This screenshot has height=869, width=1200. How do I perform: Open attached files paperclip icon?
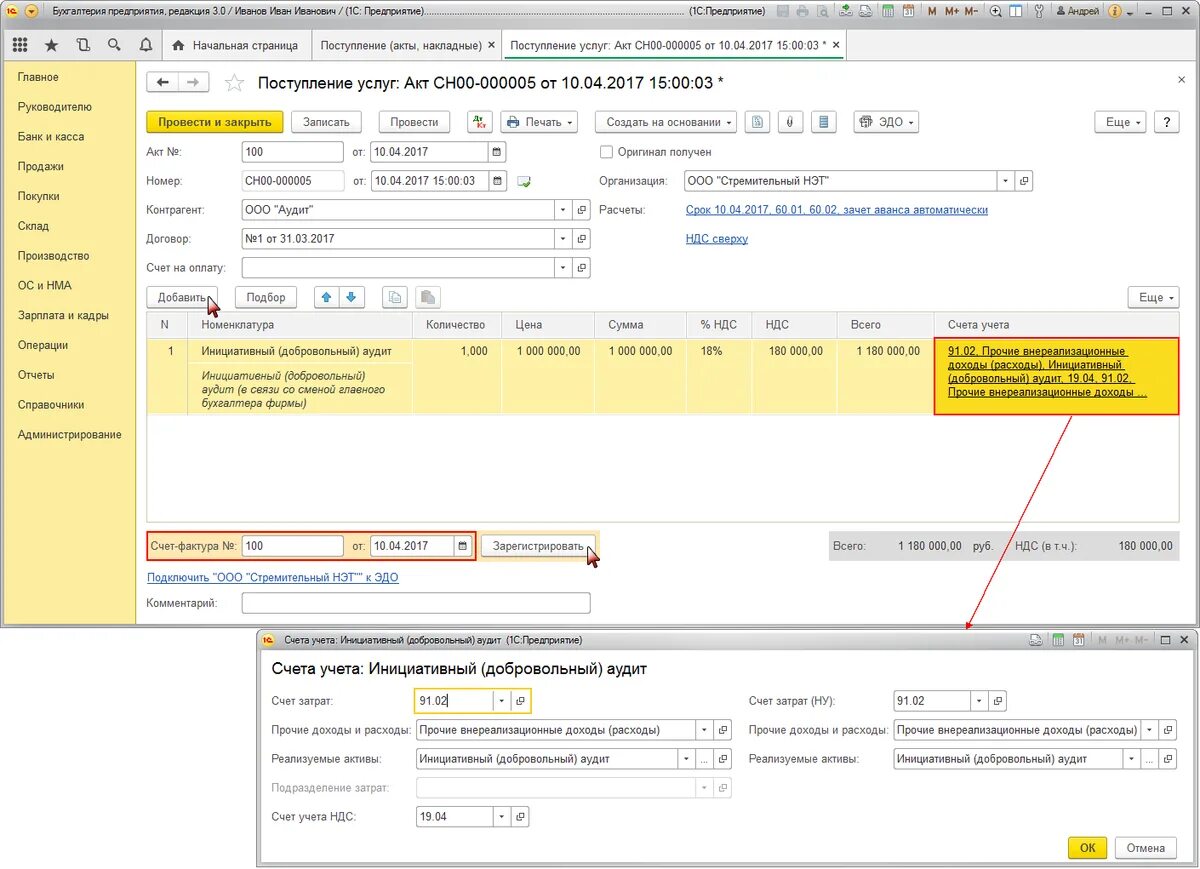click(790, 122)
